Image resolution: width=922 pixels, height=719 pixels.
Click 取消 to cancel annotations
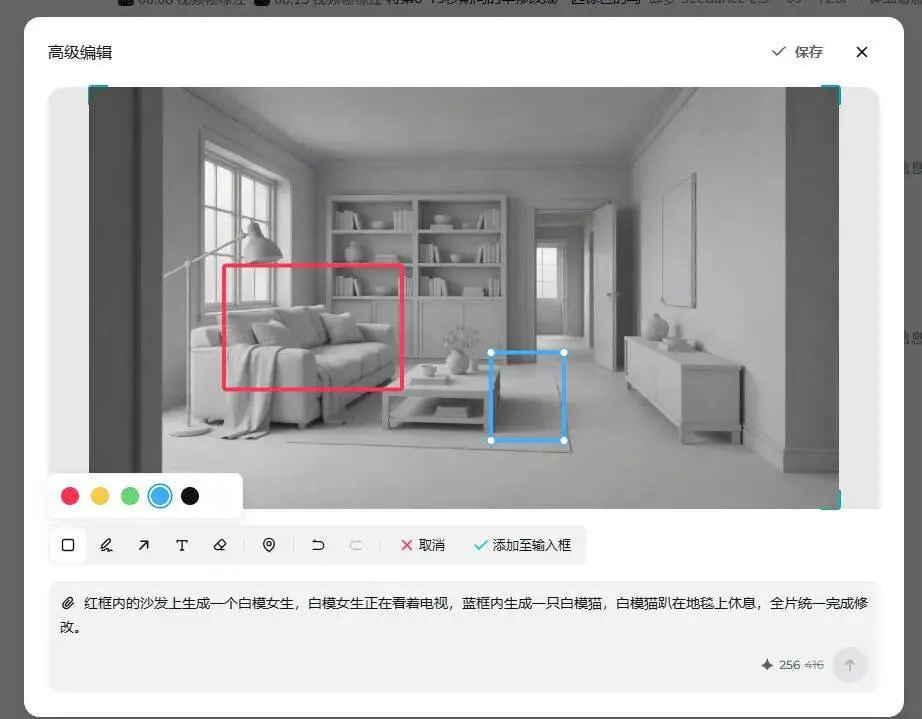(423, 545)
